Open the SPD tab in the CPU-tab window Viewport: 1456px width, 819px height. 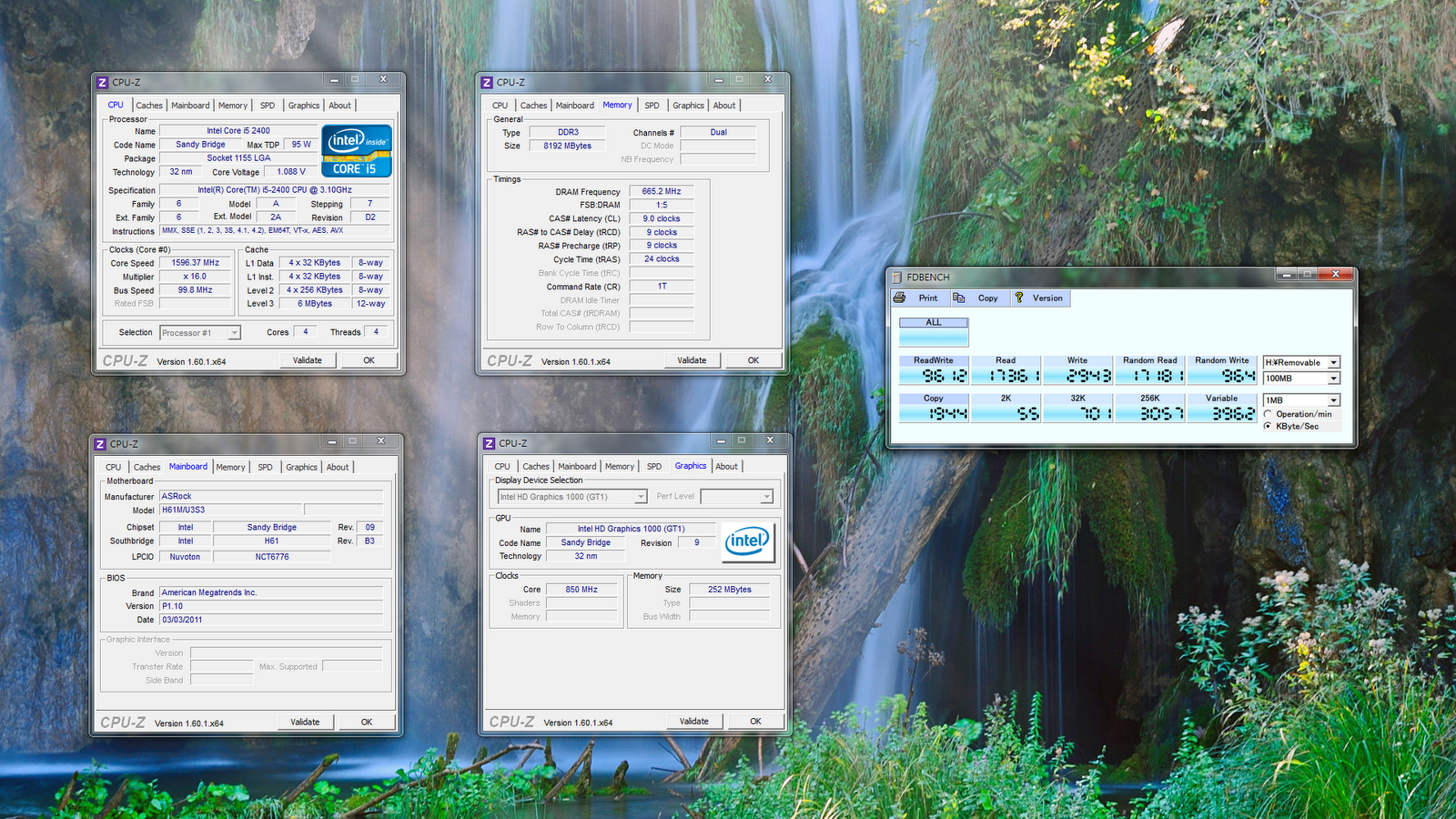pyautogui.click(x=268, y=106)
